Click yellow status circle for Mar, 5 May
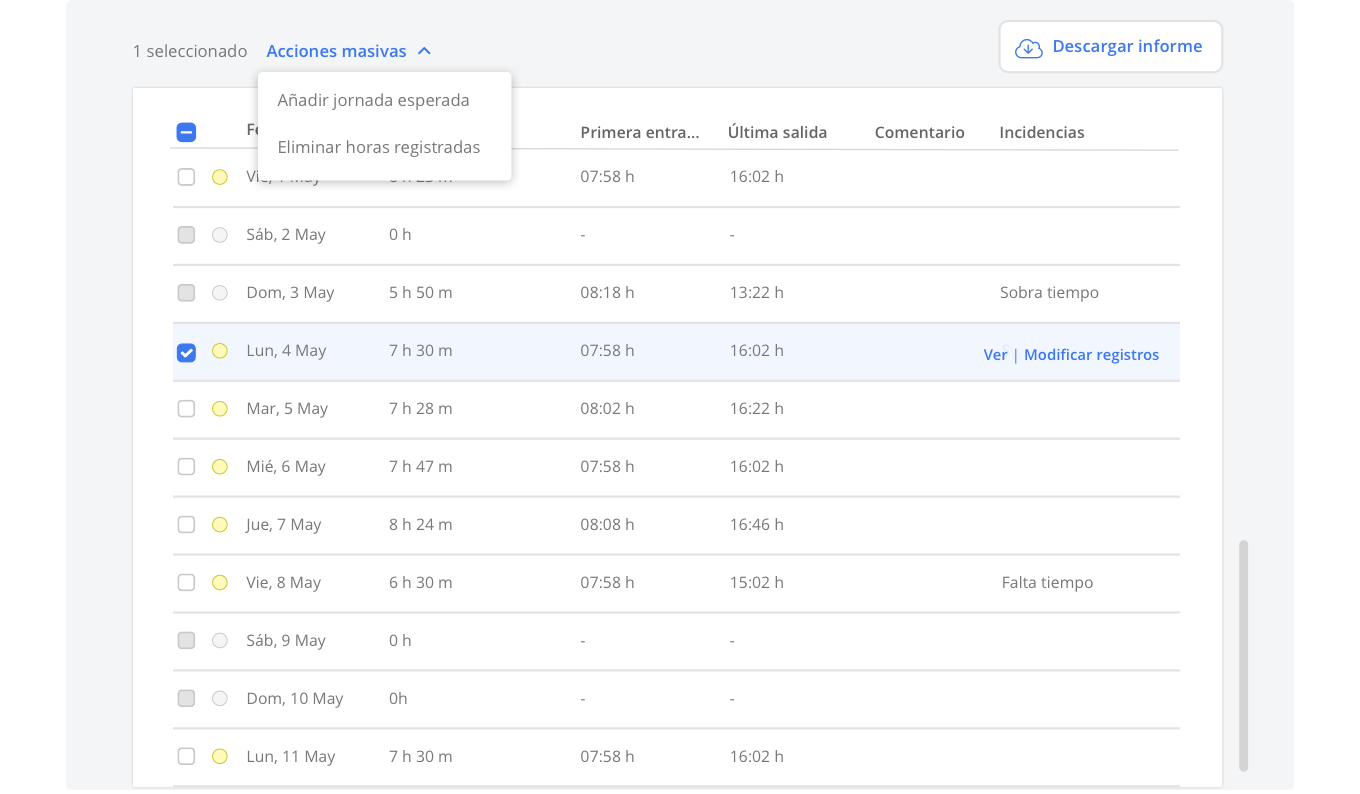 pos(220,409)
